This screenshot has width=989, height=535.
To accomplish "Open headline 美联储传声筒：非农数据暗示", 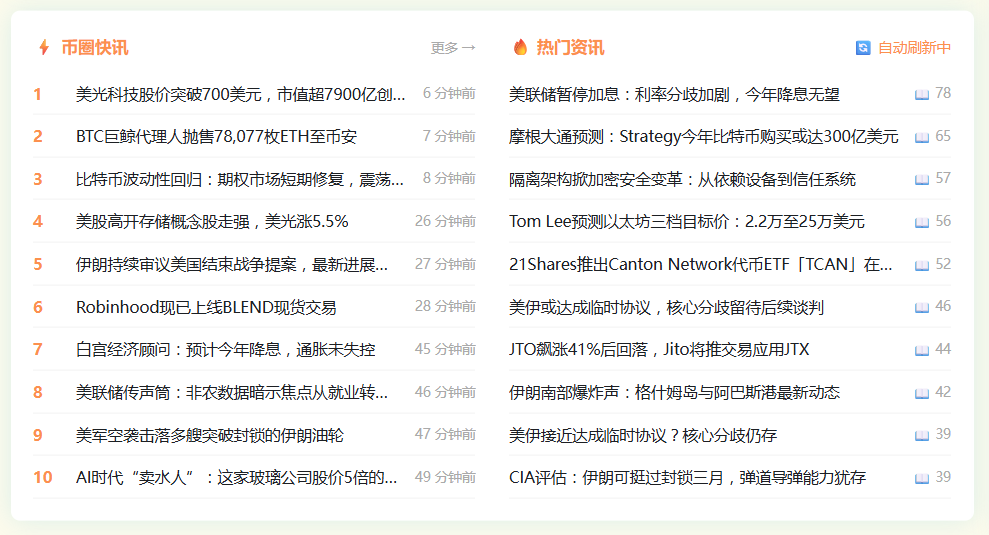I will click(x=231, y=393).
